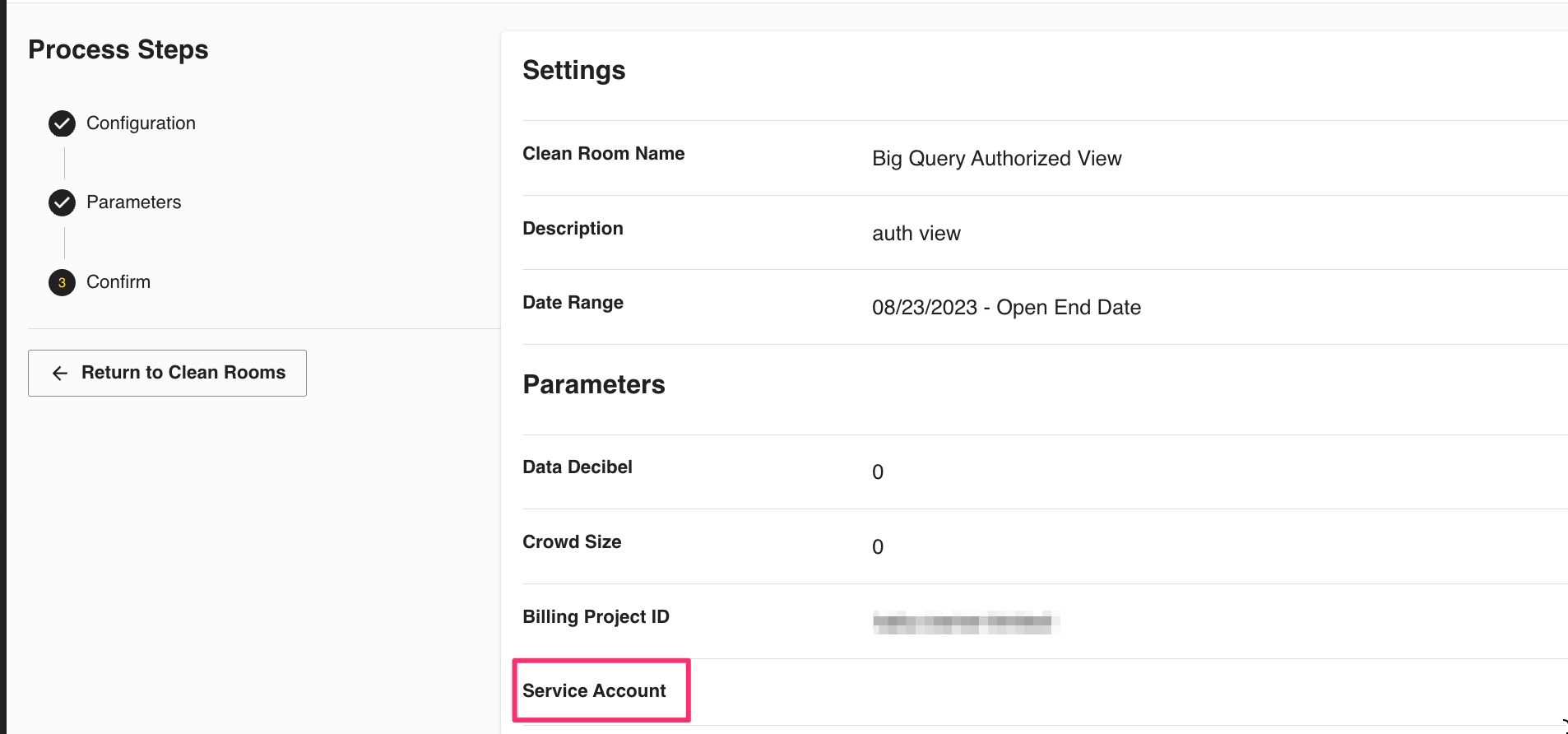Click the Configuration step checkmark icon

[62, 123]
